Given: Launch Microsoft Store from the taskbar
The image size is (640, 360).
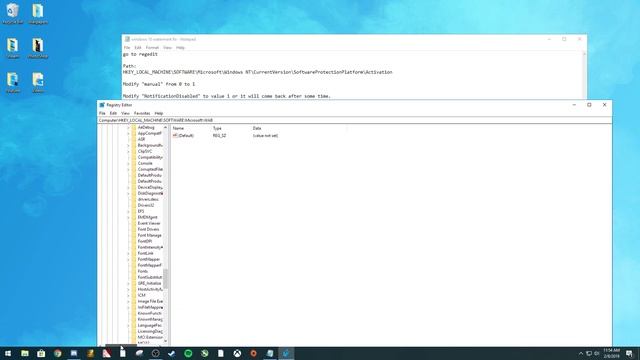Looking at the screenshot, I should pyautogui.click(x=41, y=353).
